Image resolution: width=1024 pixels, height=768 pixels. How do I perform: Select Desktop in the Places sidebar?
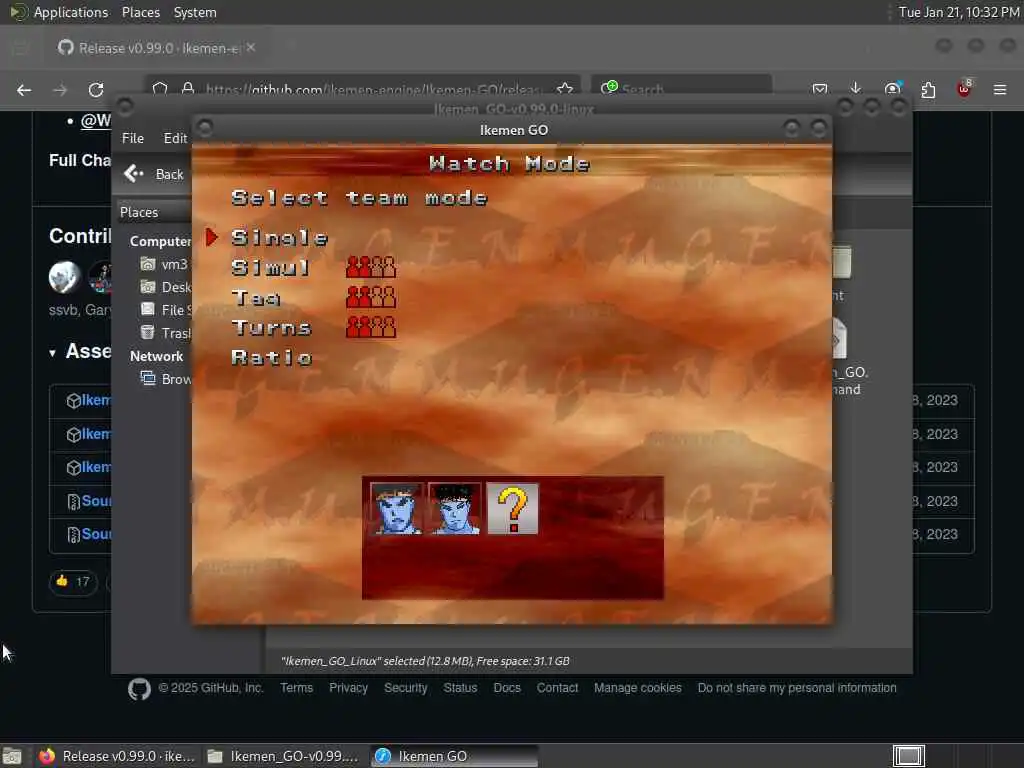[166, 287]
